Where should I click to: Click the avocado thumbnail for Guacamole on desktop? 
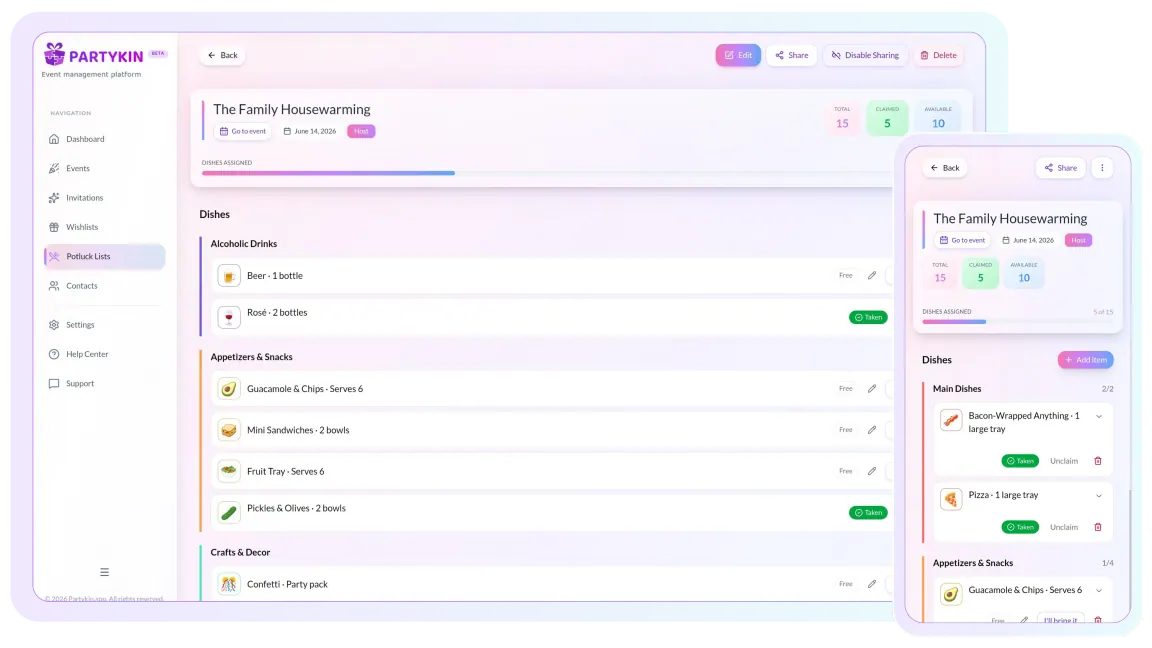point(229,389)
